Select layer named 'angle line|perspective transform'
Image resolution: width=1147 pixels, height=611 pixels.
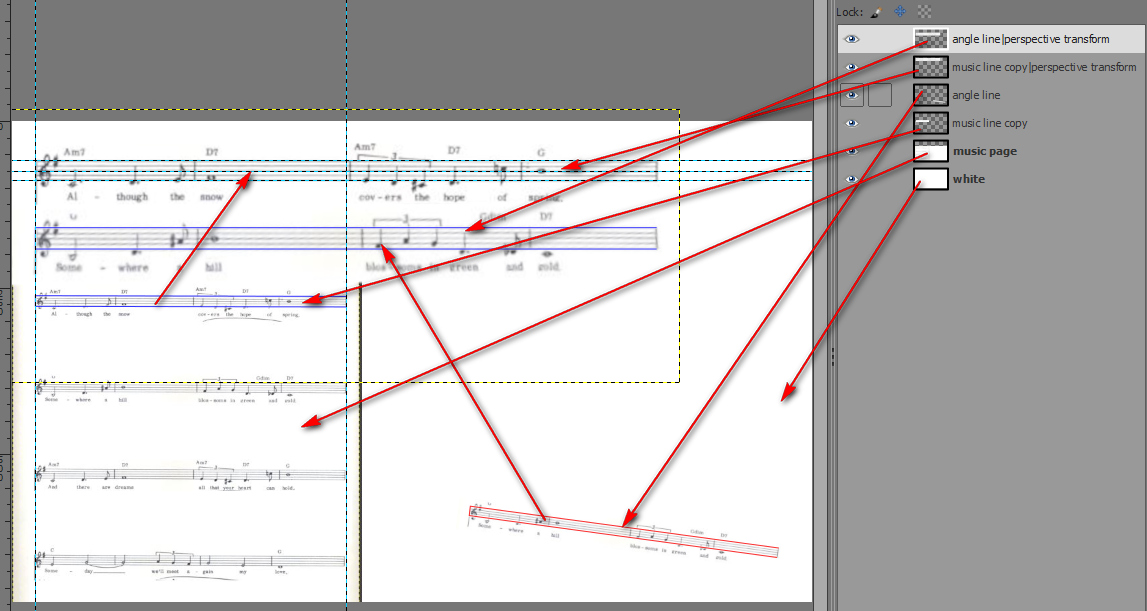1031,40
